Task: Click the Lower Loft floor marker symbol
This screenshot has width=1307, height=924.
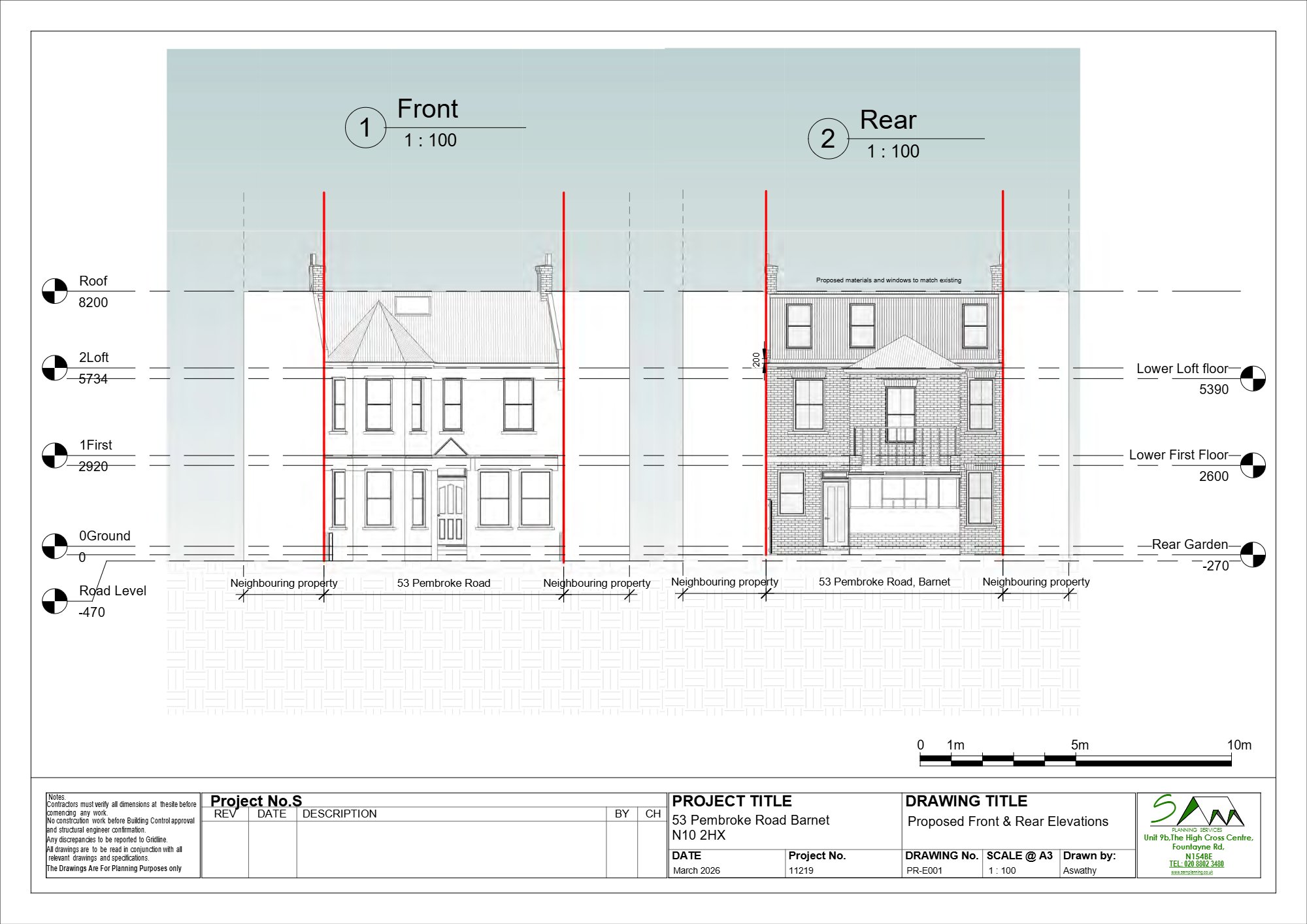Action: pos(1253,378)
